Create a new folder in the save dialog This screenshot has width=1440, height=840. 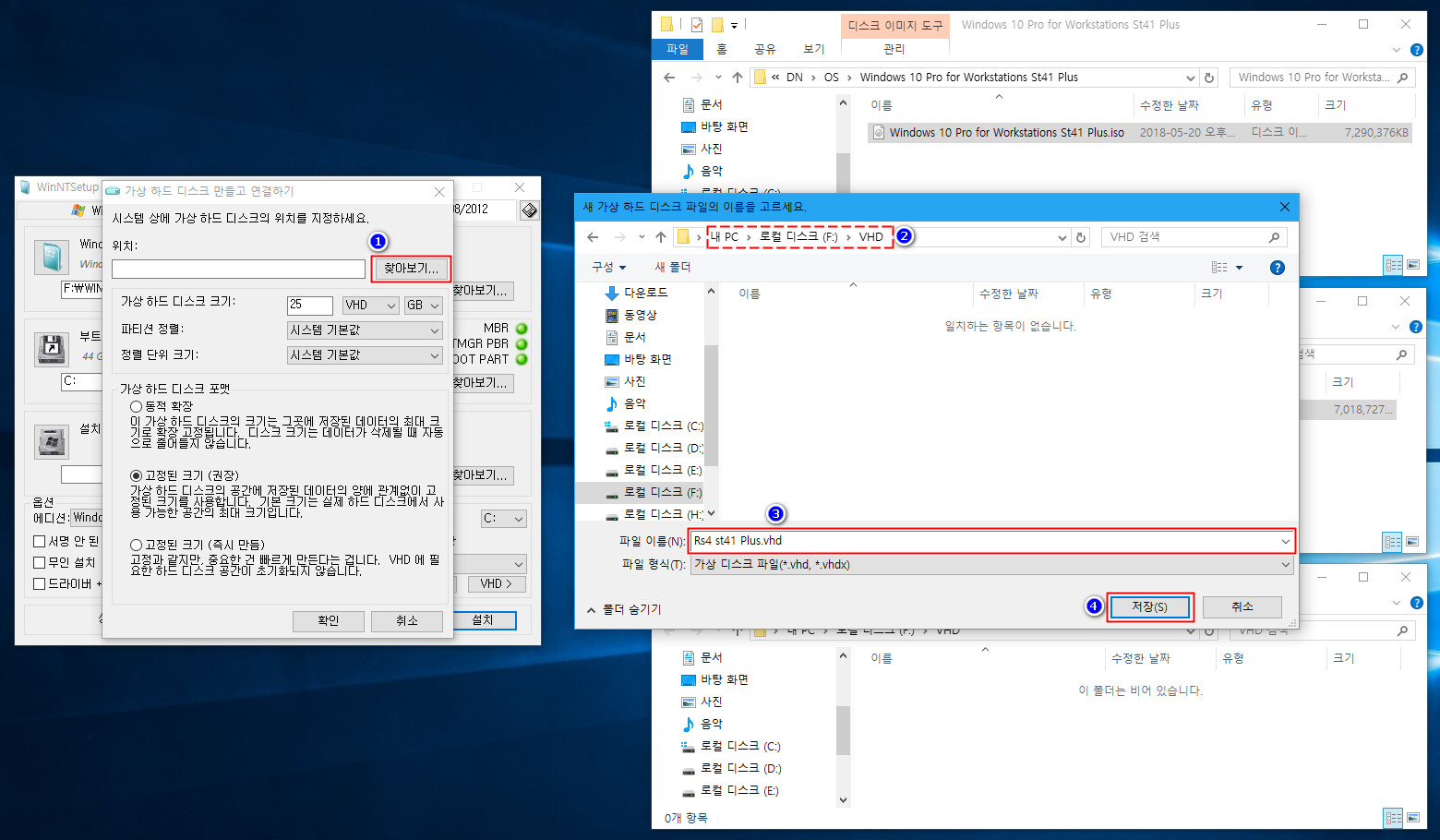[673, 267]
